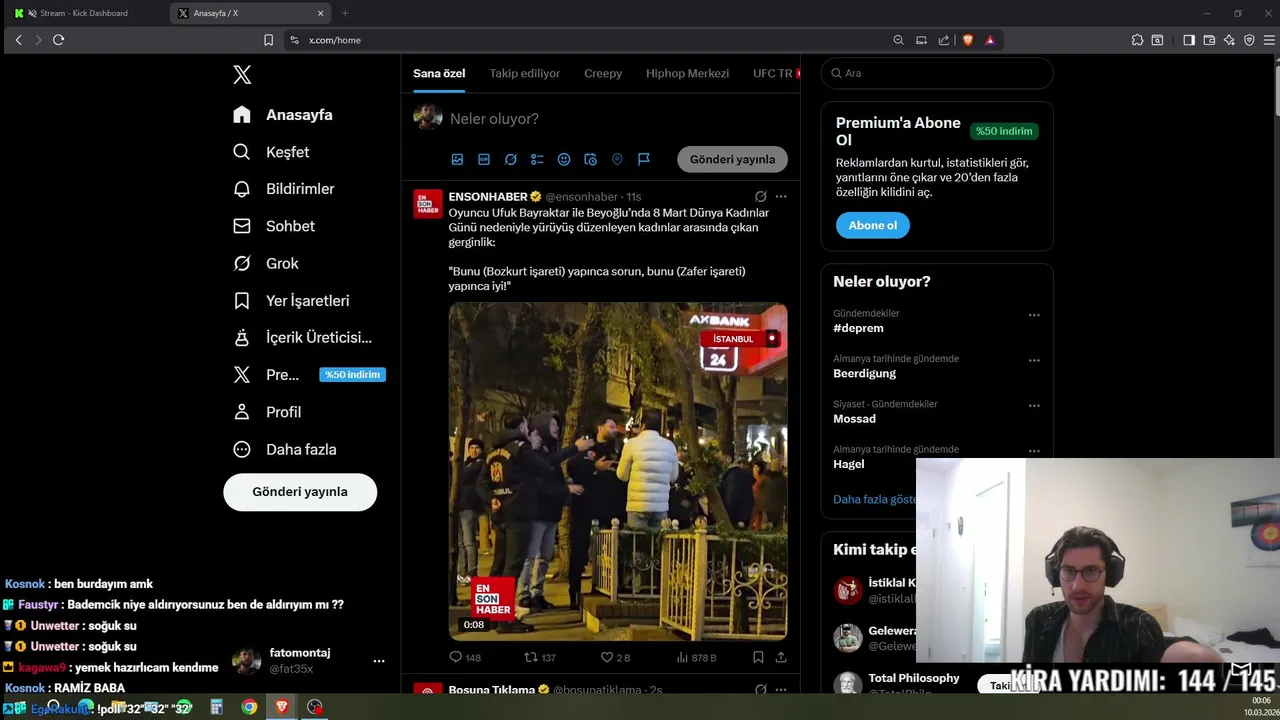Image resolution: width=1280 pixels, height=720 pixels.
Task: Add location tag in composer
Action: pos(617,159)
